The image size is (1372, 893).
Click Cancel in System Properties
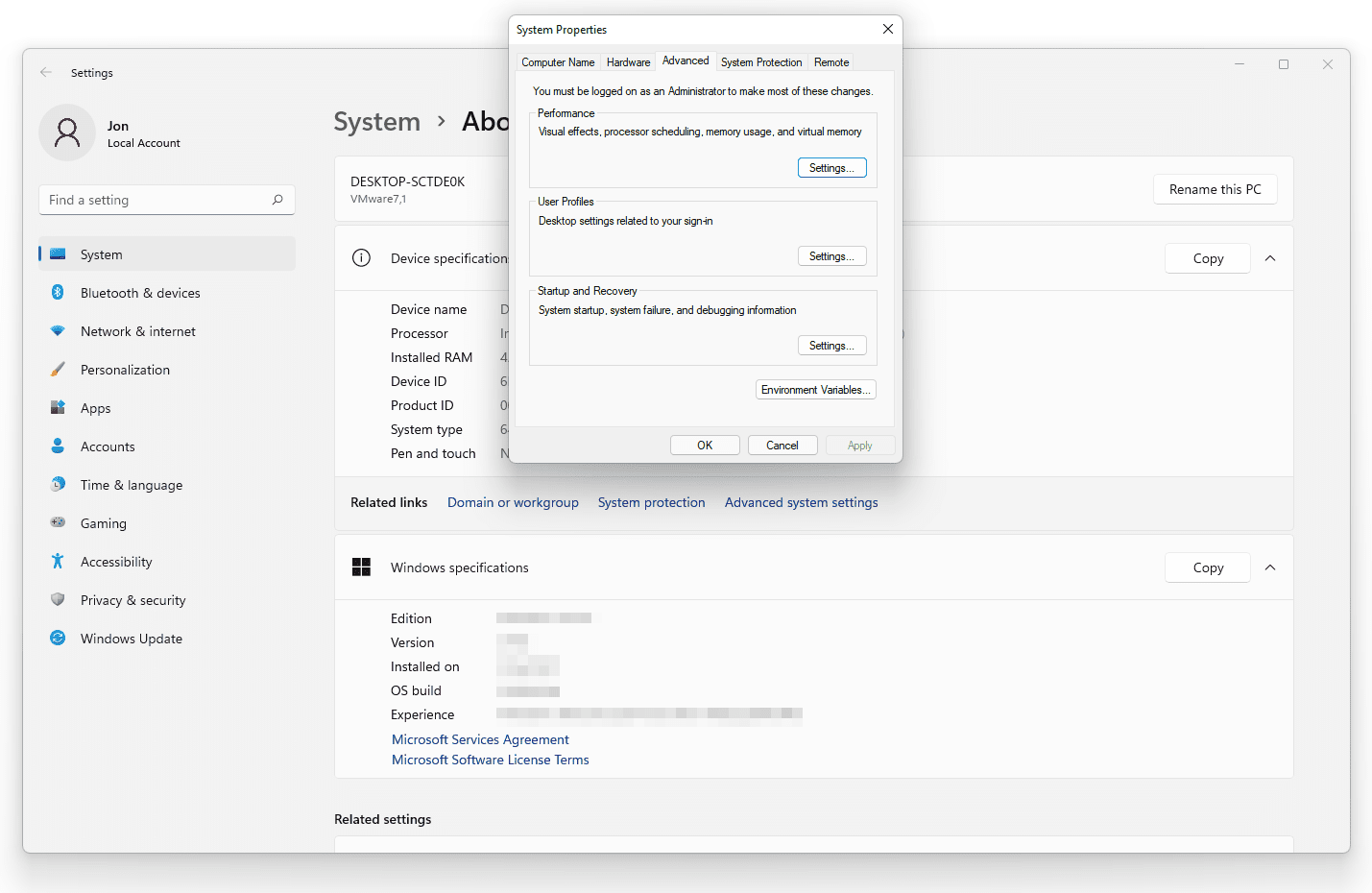(x=782, y=446)
